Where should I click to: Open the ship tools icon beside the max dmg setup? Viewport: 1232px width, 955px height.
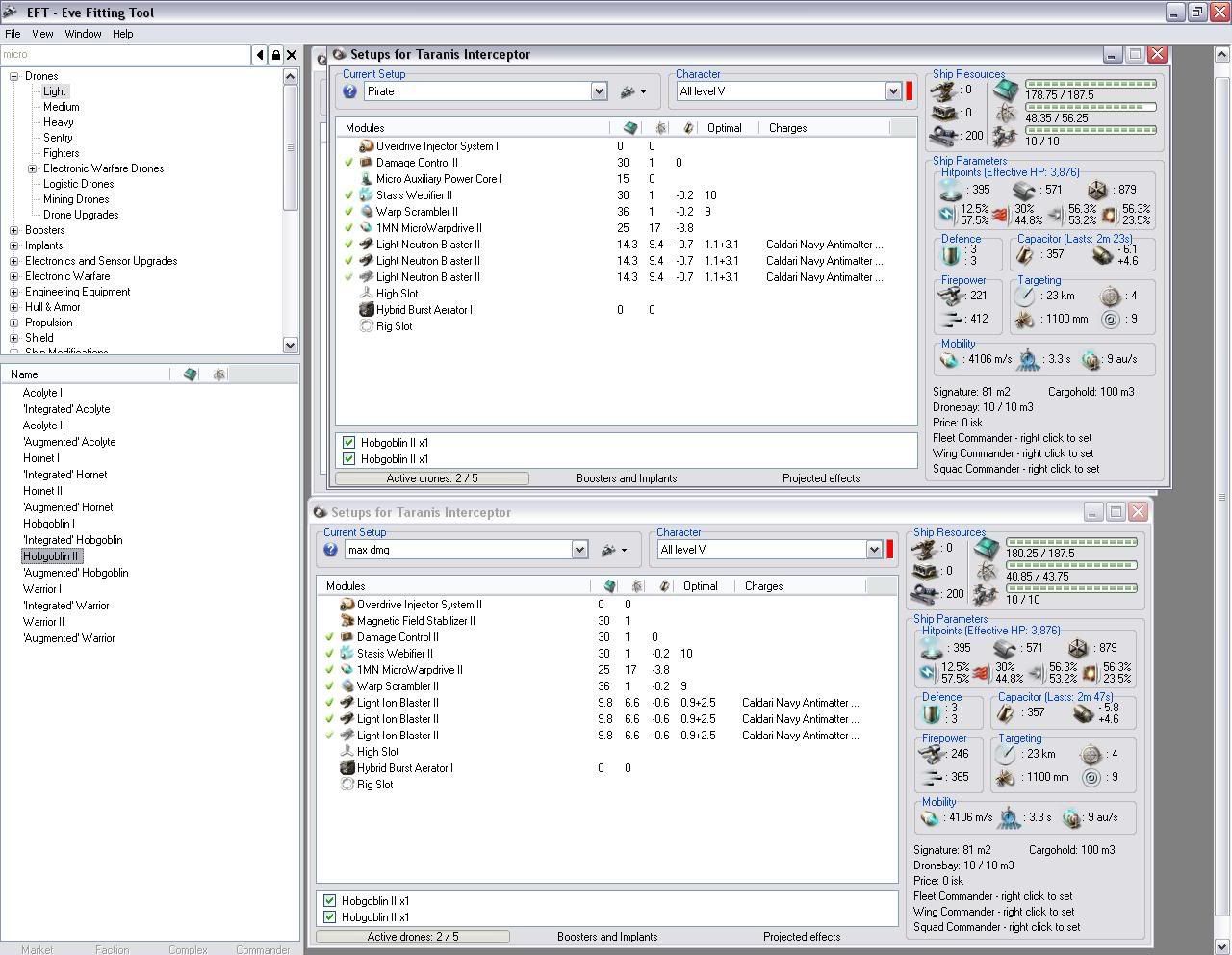[x=613, y=550]
